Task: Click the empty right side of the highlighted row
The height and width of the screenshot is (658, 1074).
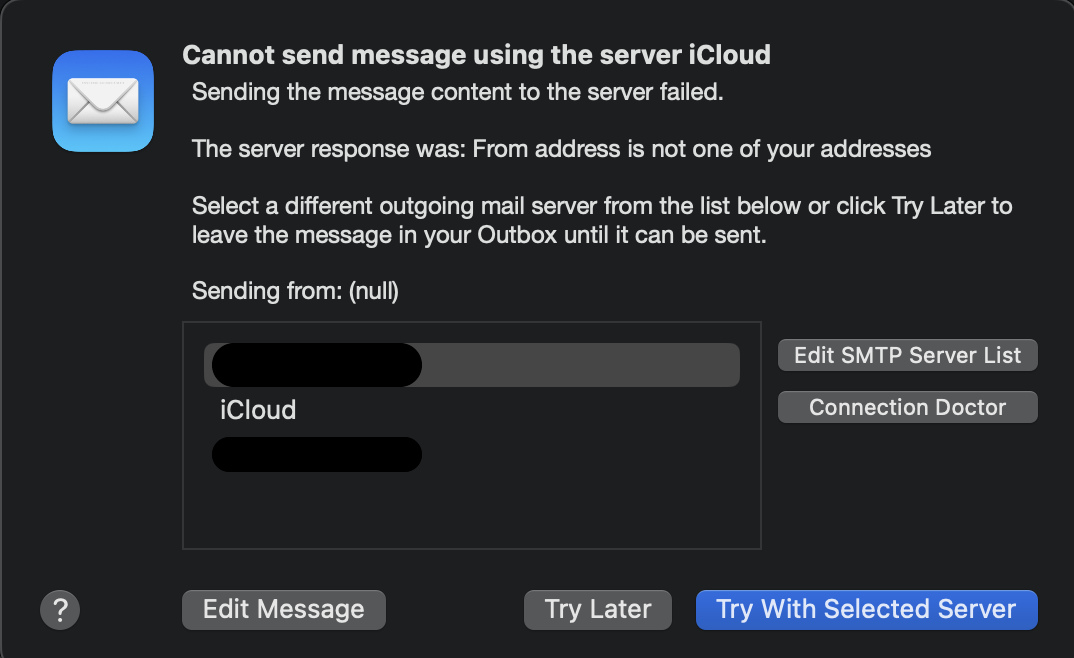Action: 600,365
